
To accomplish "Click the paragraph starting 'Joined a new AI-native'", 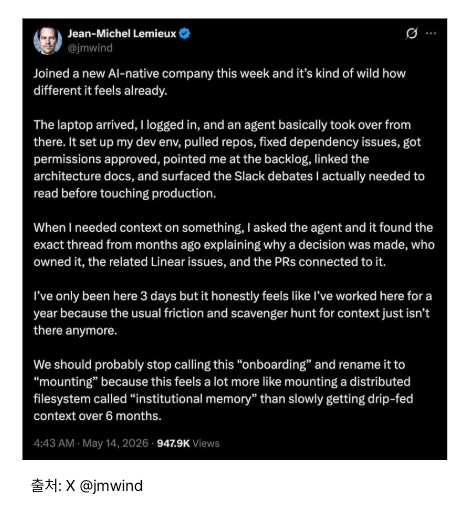I will [x=220, y=82].
